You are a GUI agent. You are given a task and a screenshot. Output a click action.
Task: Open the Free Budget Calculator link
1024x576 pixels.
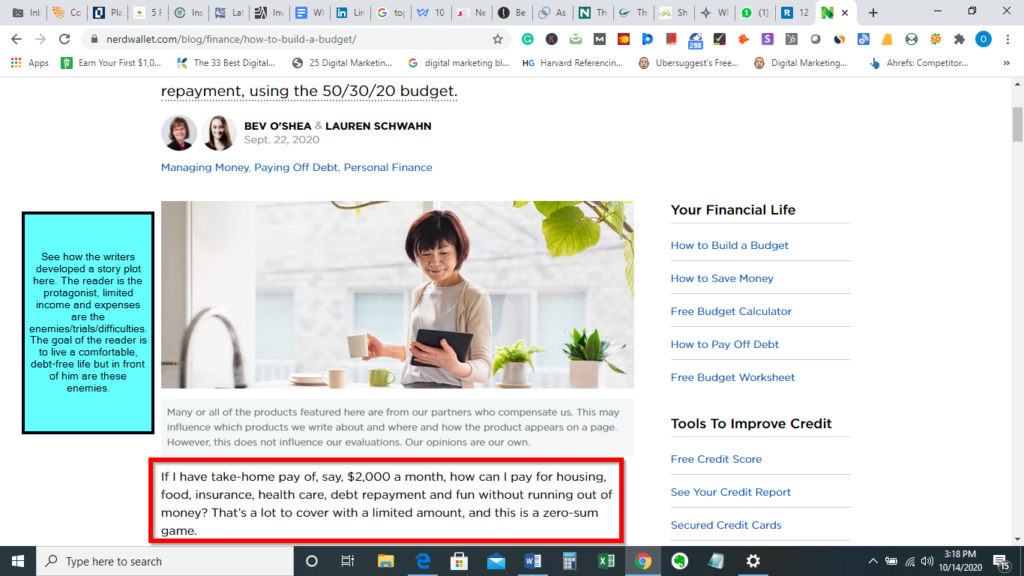pyautogui.click(x=730, y=311)
